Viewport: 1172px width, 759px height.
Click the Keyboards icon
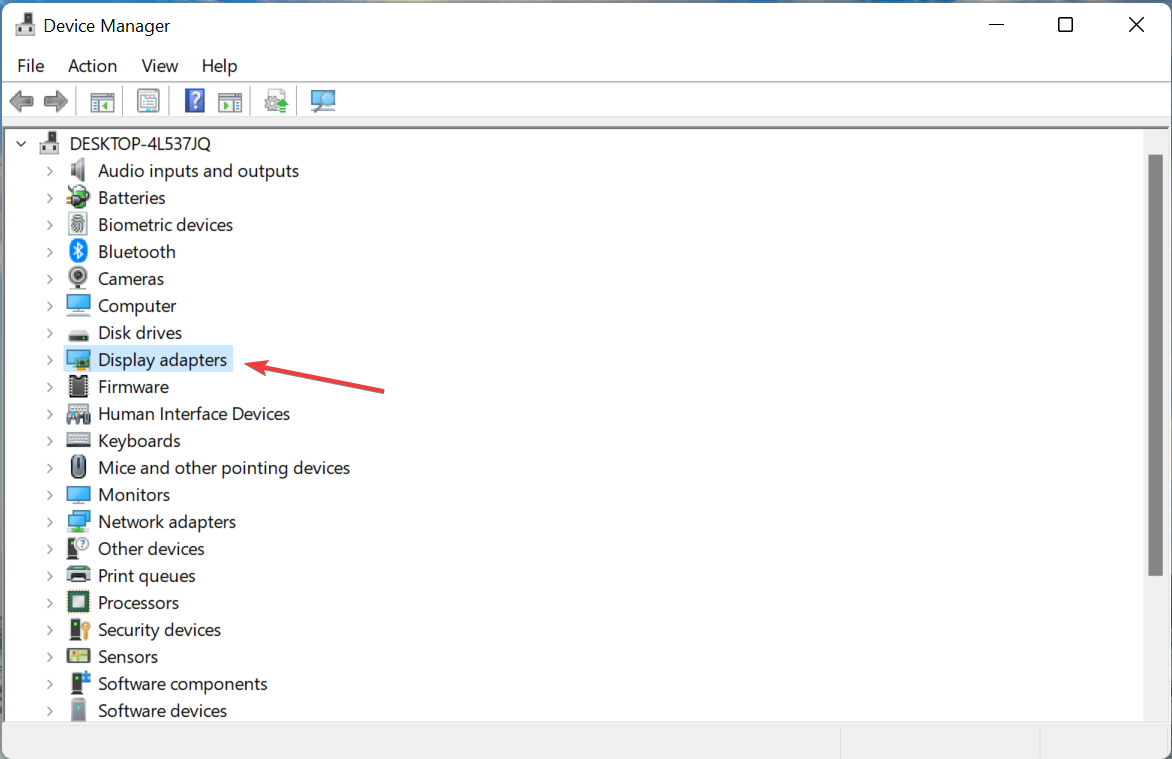(78, 440)
